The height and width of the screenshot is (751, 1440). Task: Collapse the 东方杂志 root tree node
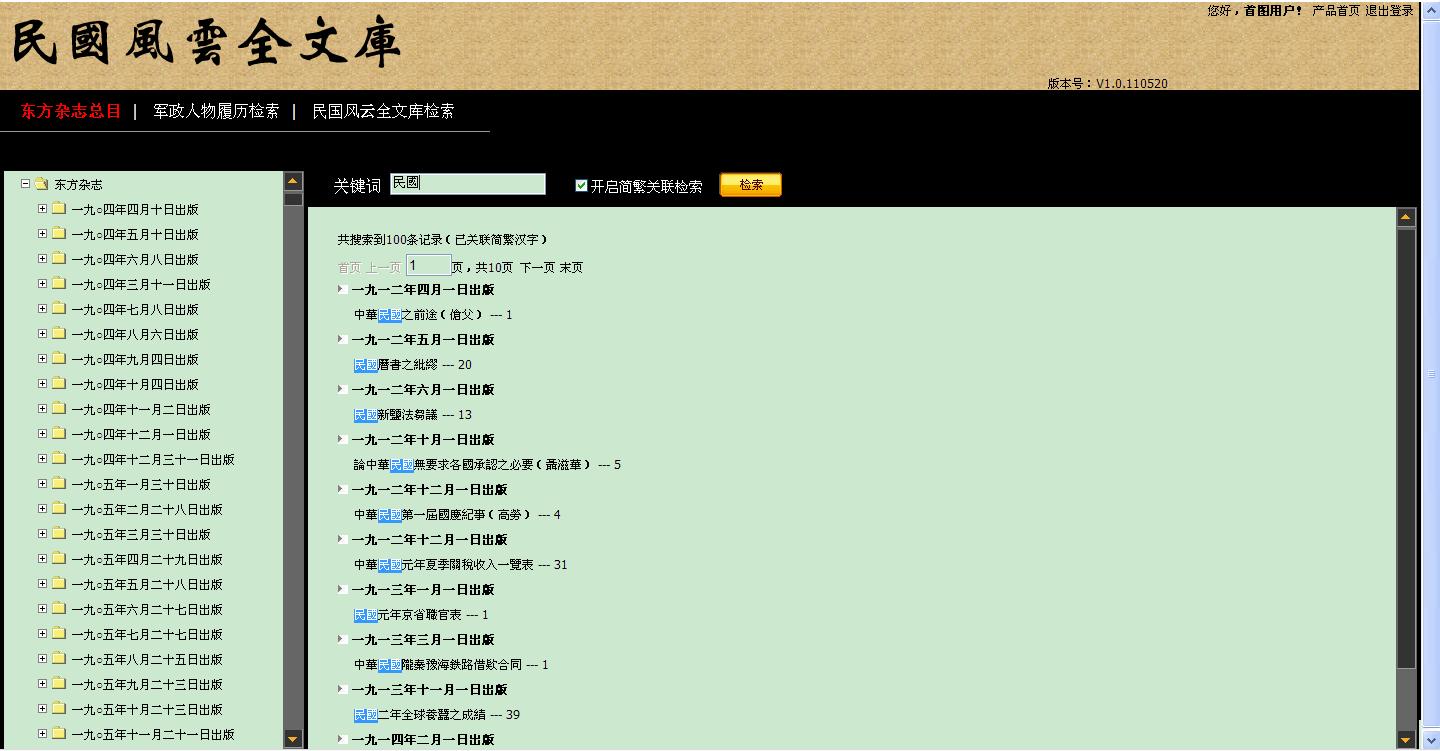[x=26, y=184]
